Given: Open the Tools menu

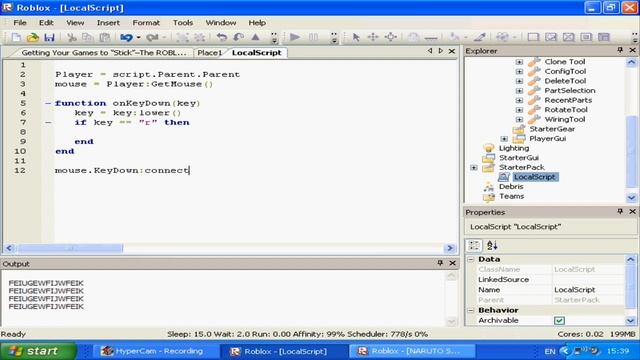Looking at the screenshot, I should tap(183, 23).
